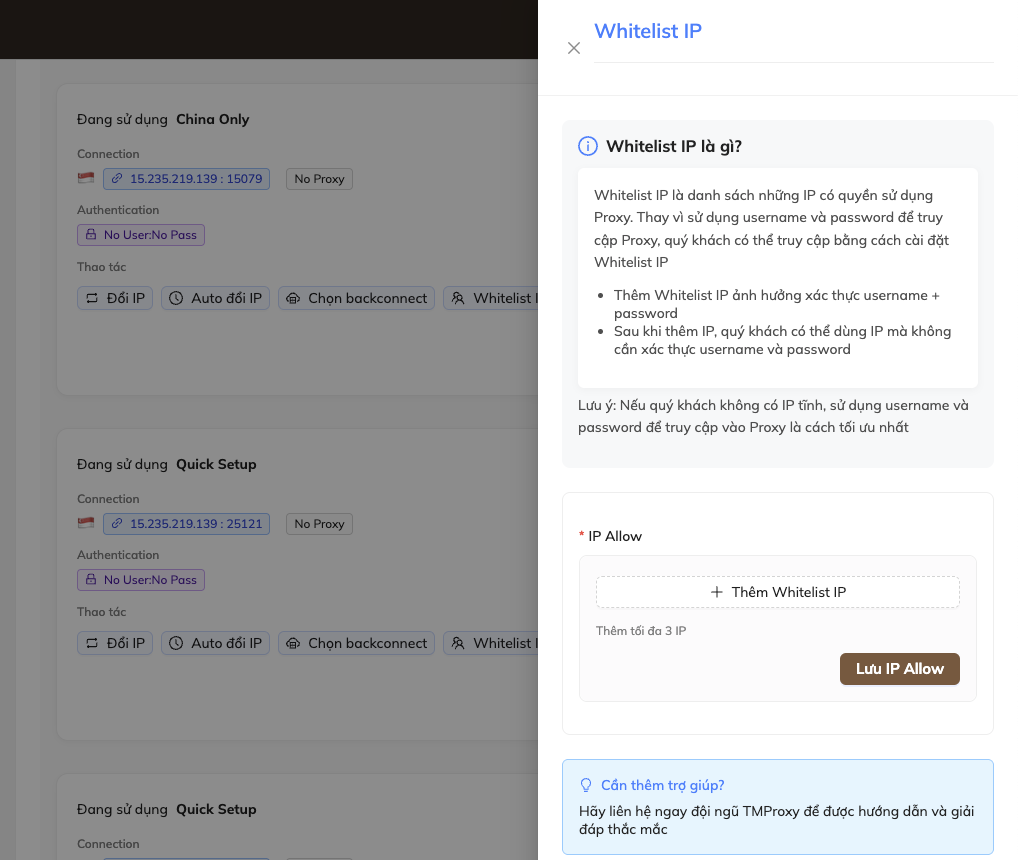Screen dimensions: 1018x860
Task: Copy connection address 15.235.219.139 : 25121
Action: [186, 524]
